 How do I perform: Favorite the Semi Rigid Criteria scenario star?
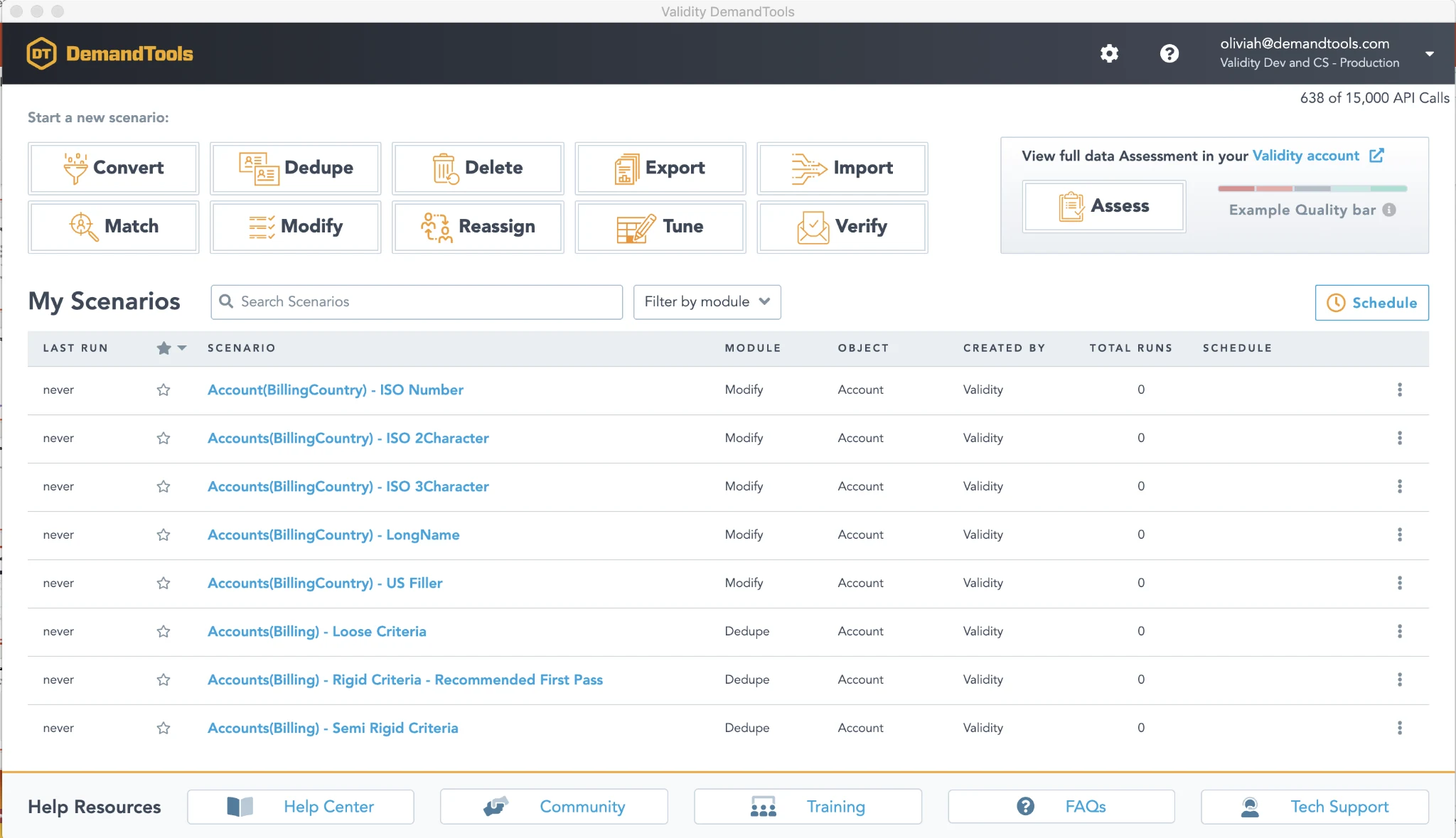pos(164,728)
